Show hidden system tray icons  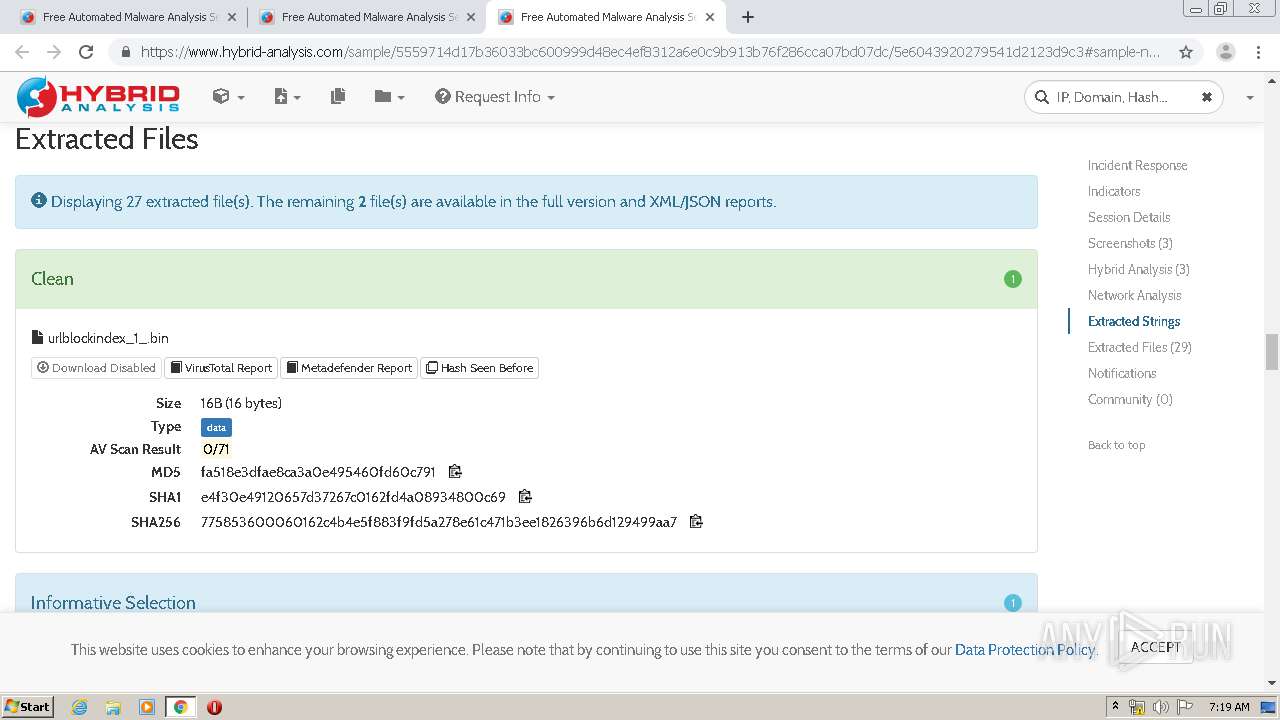tap(1115, 707)
